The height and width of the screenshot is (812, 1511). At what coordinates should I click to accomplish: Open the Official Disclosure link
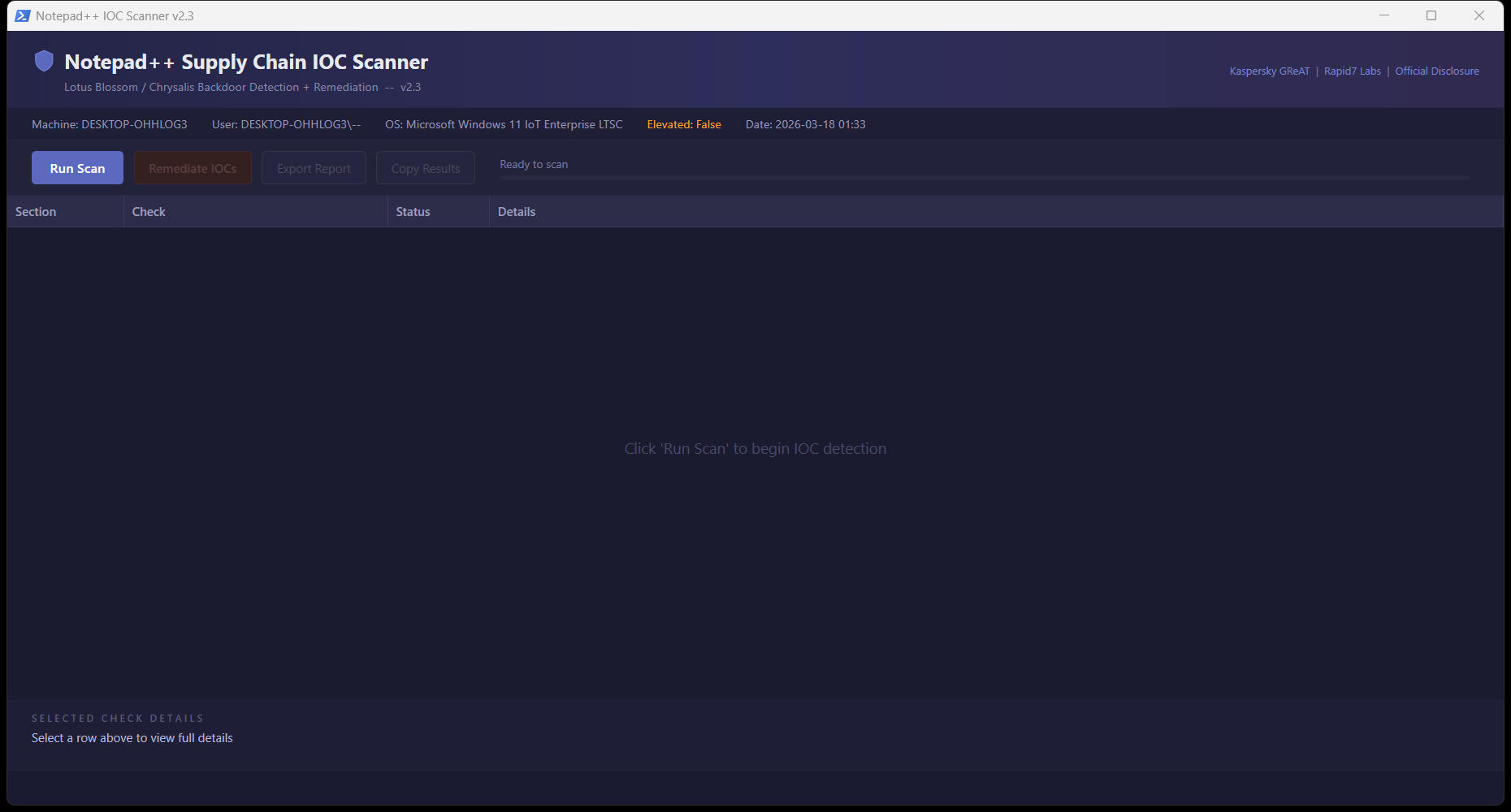[x=1437, y=71]
